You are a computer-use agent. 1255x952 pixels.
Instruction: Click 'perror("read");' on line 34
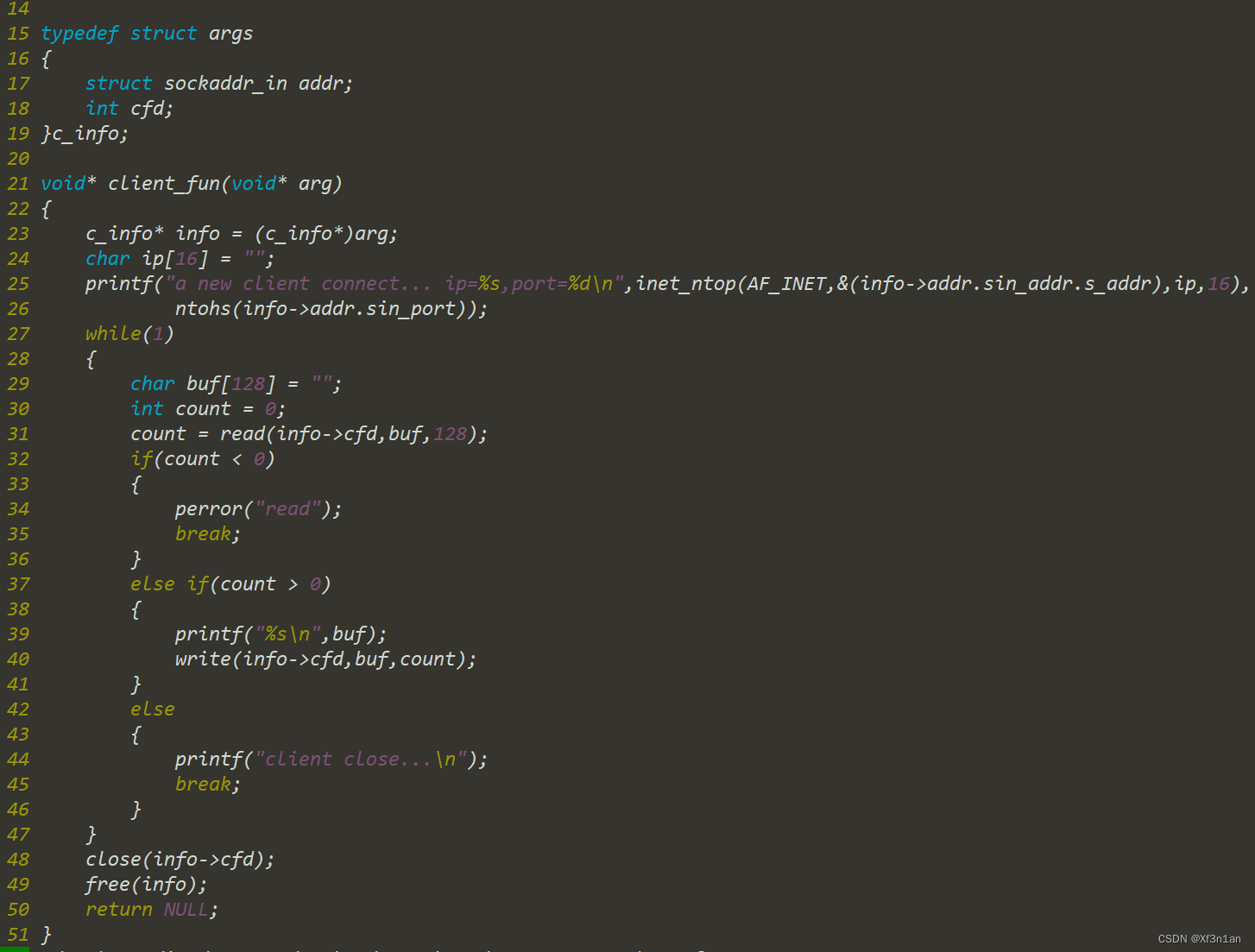point(258,509)
